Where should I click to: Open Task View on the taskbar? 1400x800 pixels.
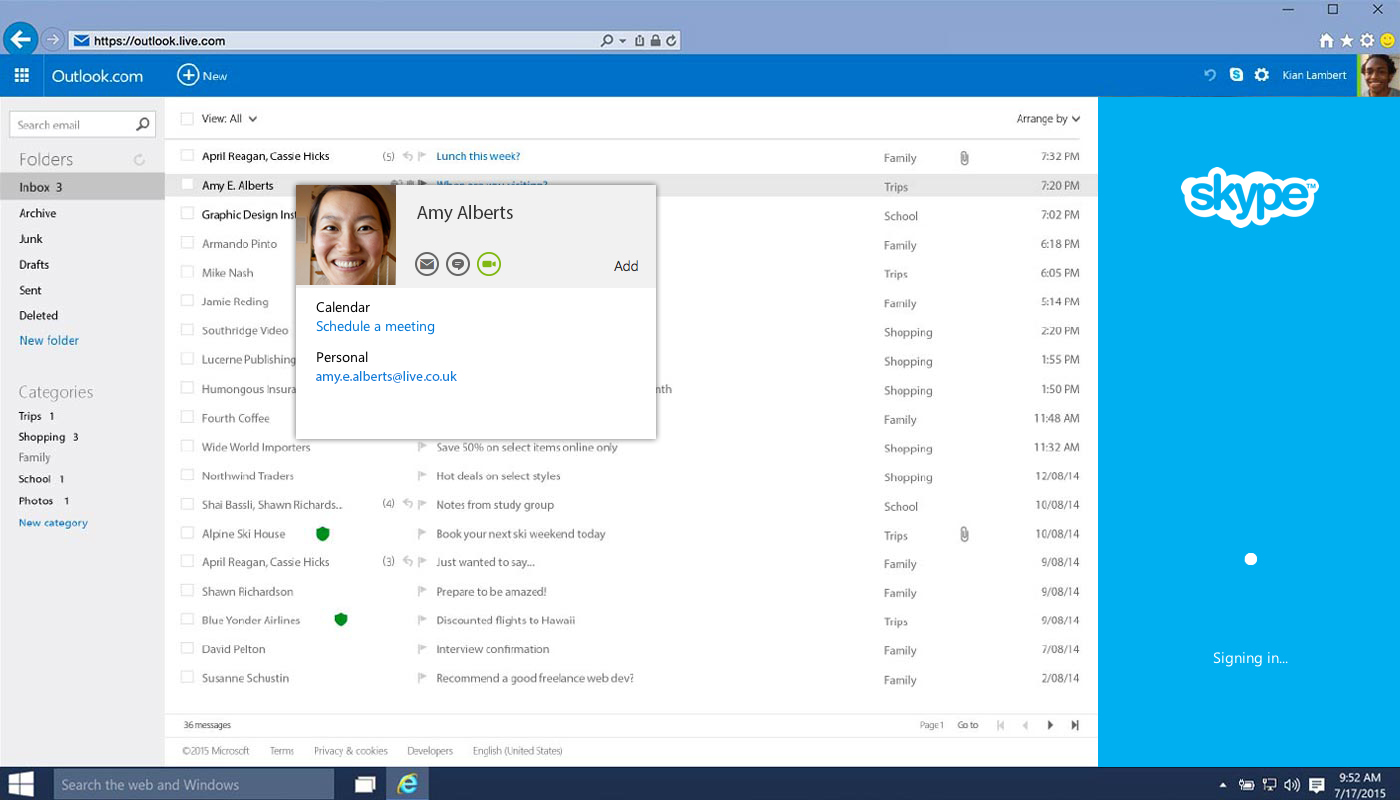coord(365,784)
